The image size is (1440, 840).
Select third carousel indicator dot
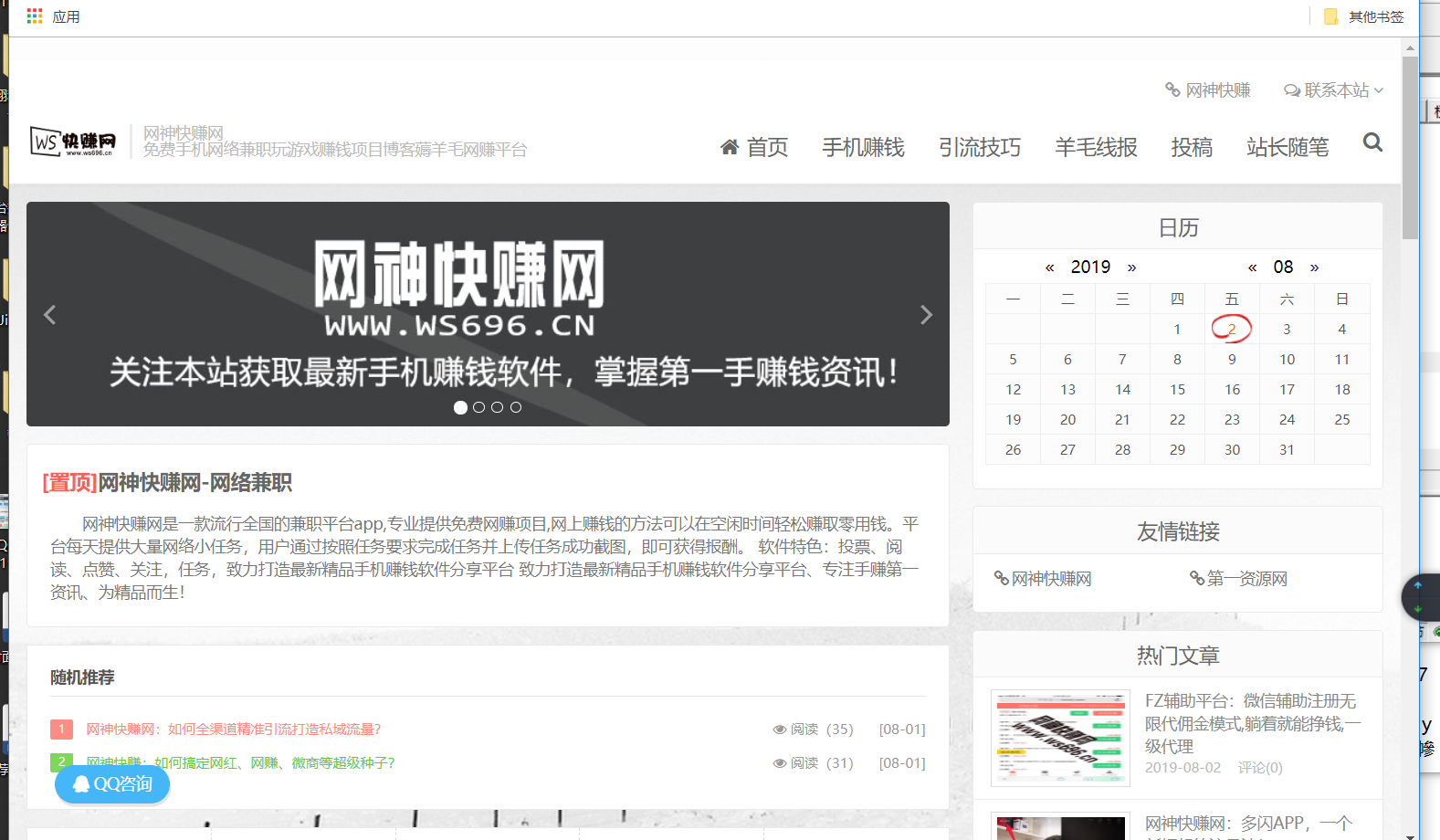[x=497, y=407]
